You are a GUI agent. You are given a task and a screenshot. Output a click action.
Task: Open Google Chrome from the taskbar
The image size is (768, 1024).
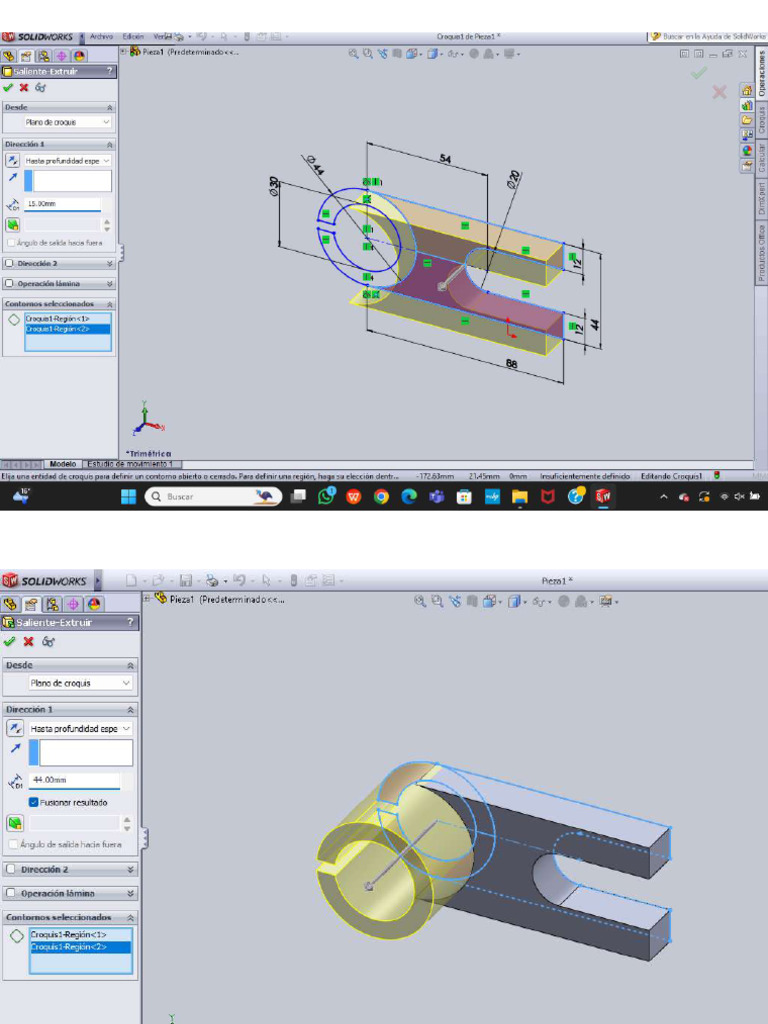pyautogui.click(x=381, y=497)
